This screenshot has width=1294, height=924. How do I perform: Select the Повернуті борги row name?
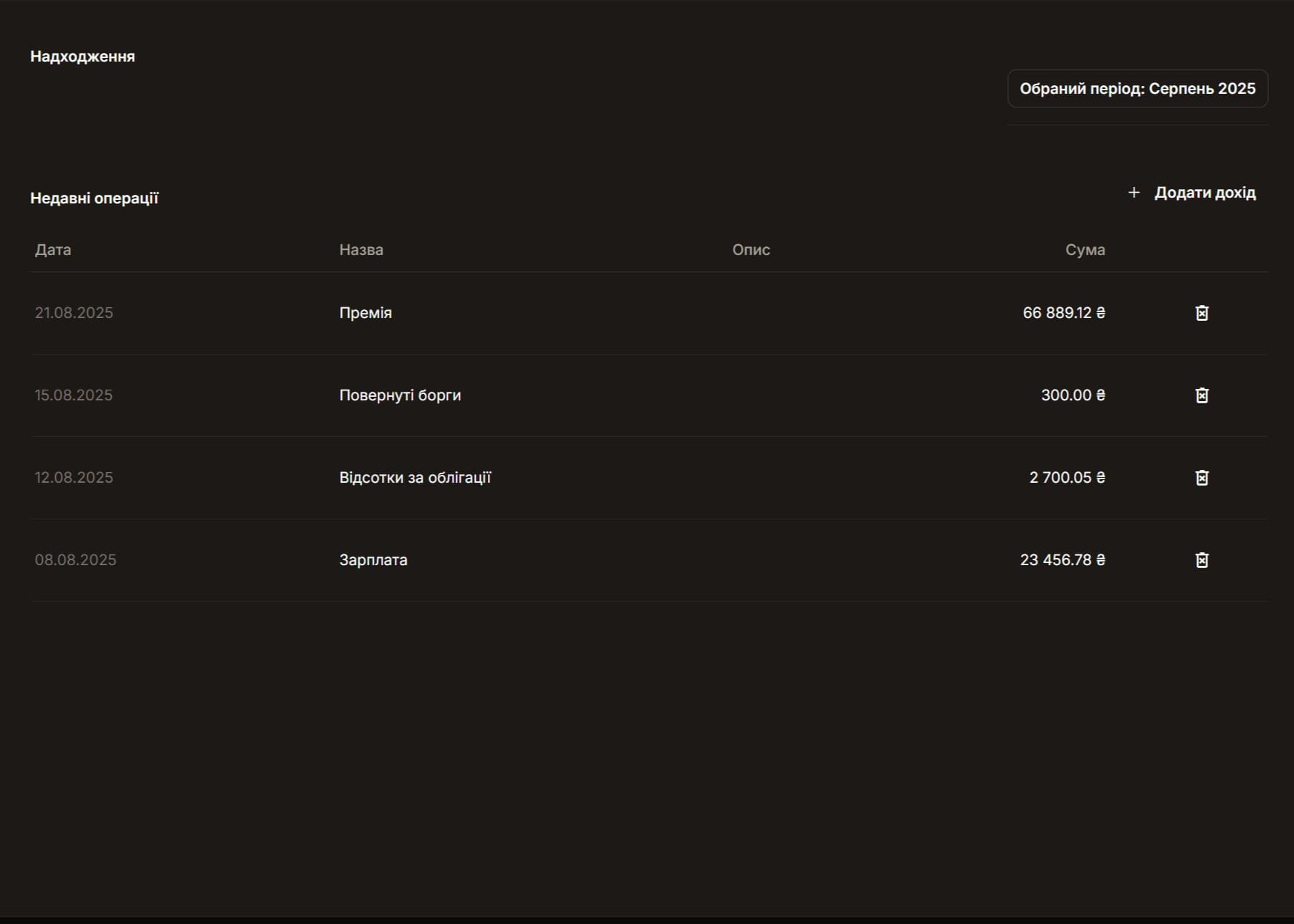(400, 395)
